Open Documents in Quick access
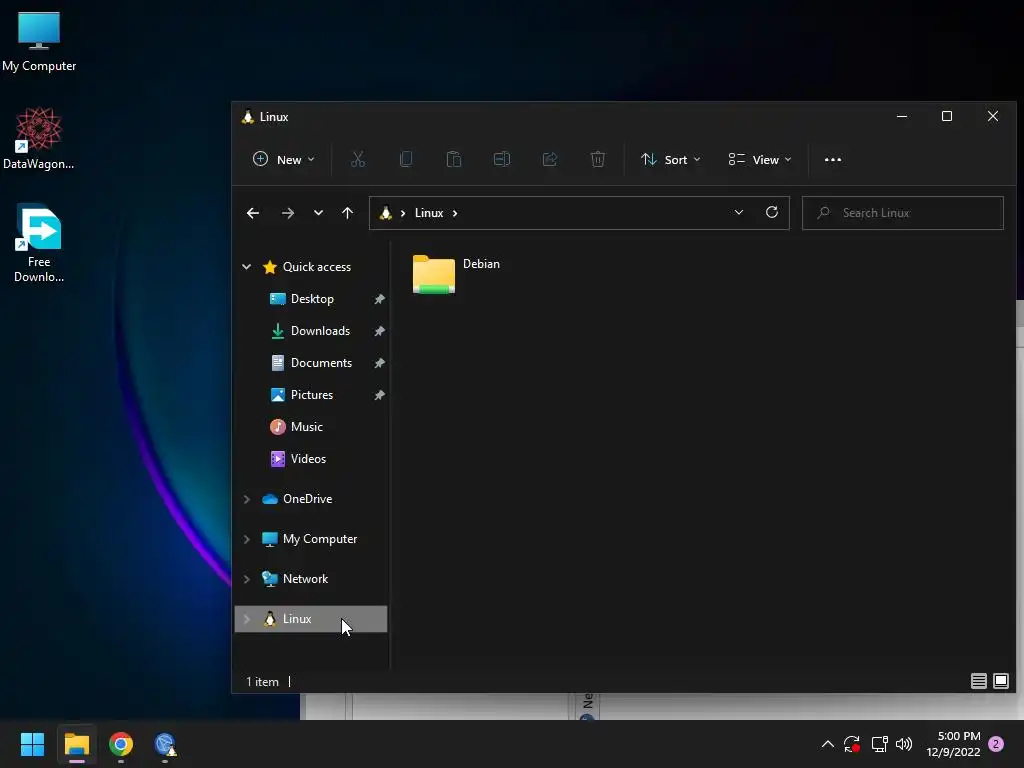 point(321,362)
